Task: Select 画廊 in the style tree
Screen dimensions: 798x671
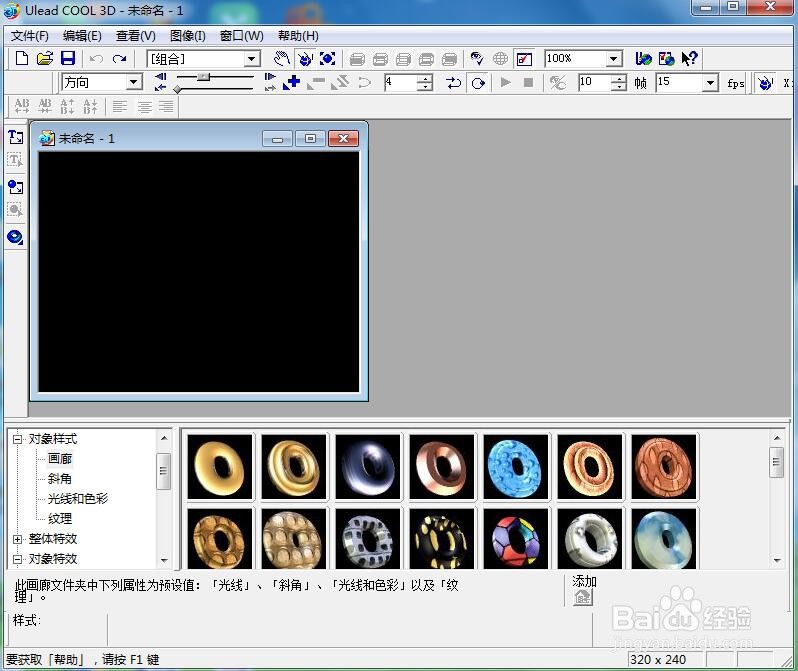Action: coord(60,459)
